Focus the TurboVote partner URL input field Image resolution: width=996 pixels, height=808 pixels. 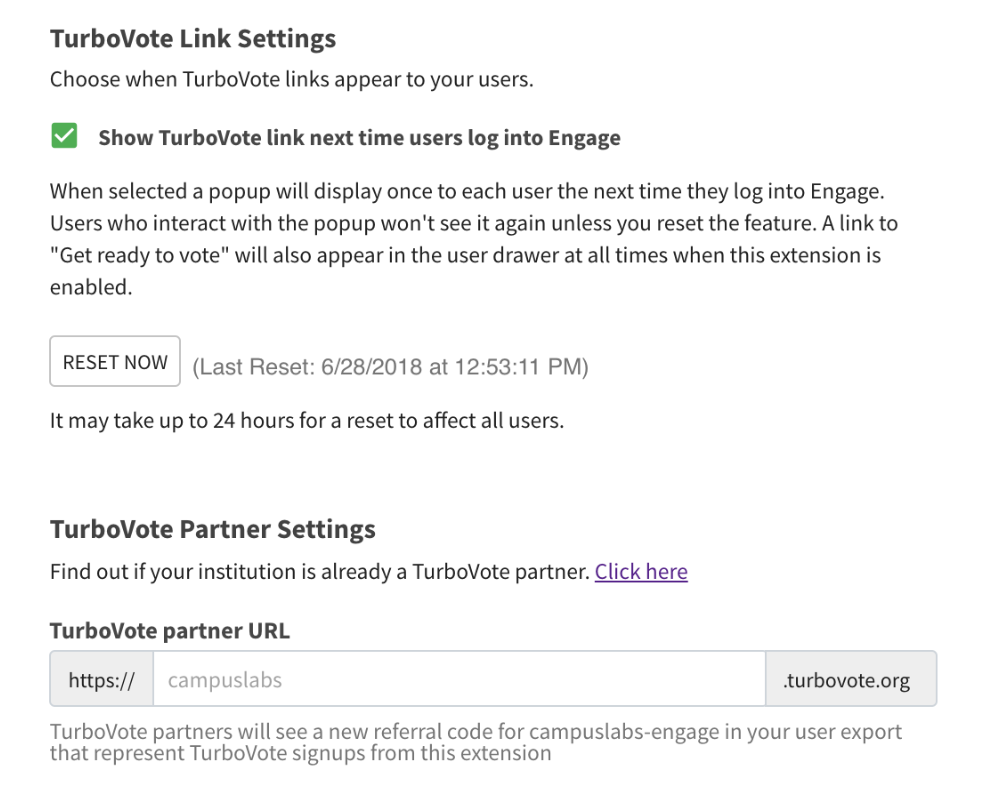click(459, 679)
